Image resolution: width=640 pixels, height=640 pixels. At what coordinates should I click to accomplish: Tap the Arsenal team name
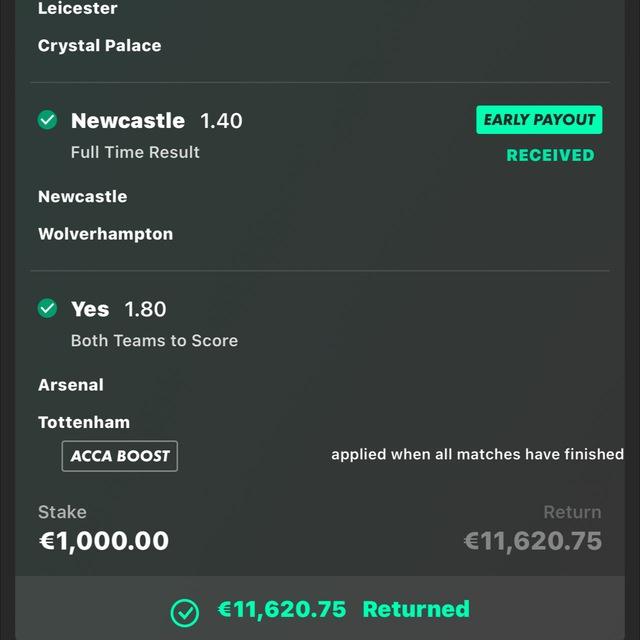[x=71, y=385]
